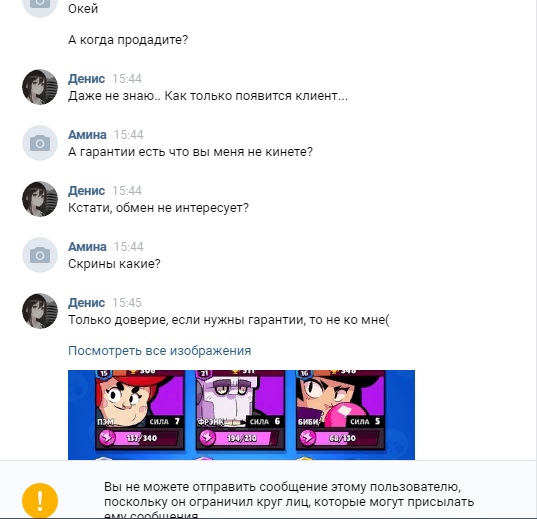This screenshot has height=519, width=537.
Task: Open Денис's avatar beside the 'Только доверие' message
Action: point(40,311)
